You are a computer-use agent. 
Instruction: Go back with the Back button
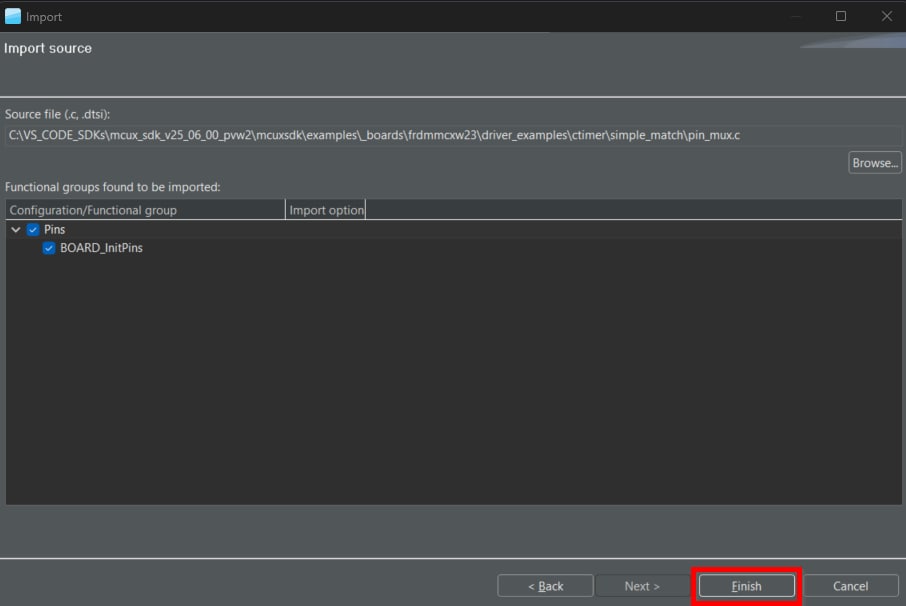pos(545,586)
